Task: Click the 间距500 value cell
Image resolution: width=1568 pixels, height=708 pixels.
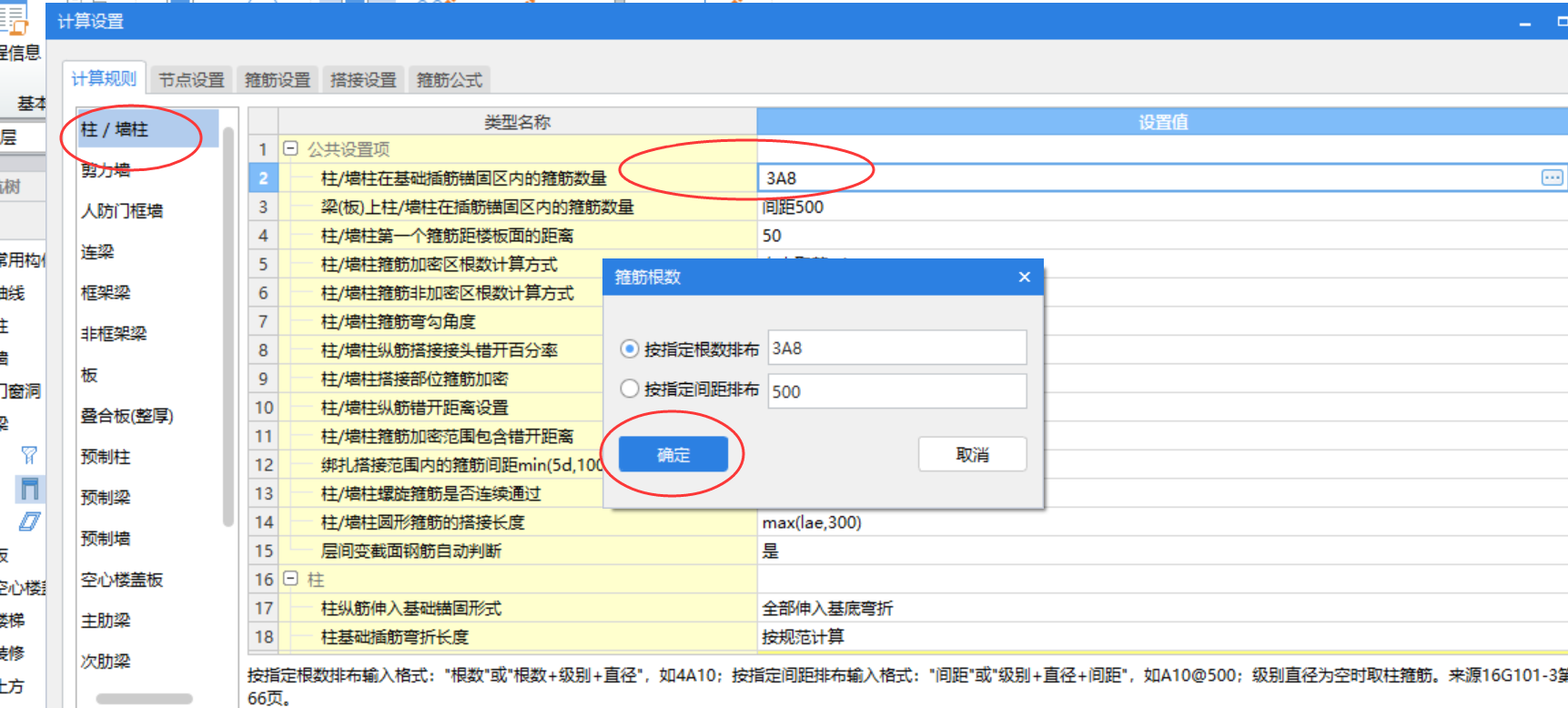Action: coord(1162,207)
